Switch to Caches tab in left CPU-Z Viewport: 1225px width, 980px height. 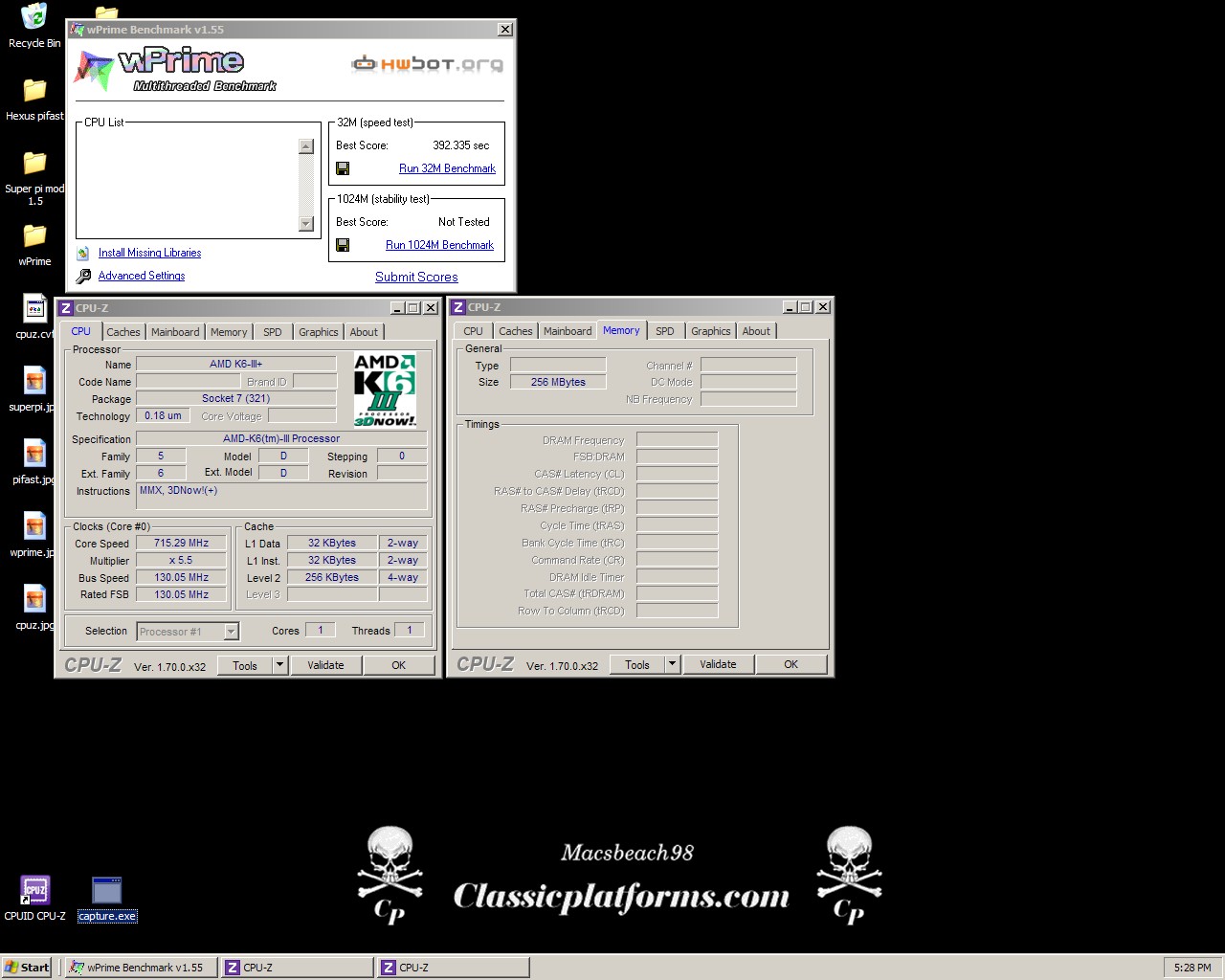123,332
